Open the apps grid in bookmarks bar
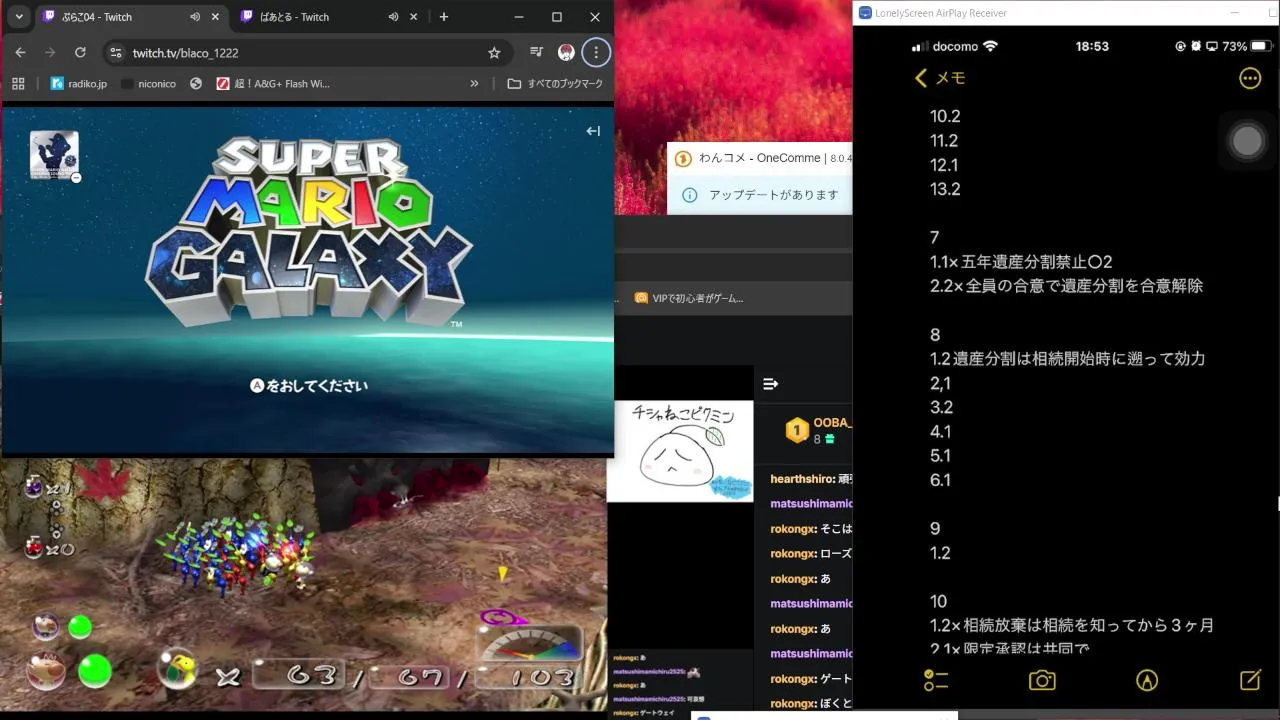 (18, 84)
